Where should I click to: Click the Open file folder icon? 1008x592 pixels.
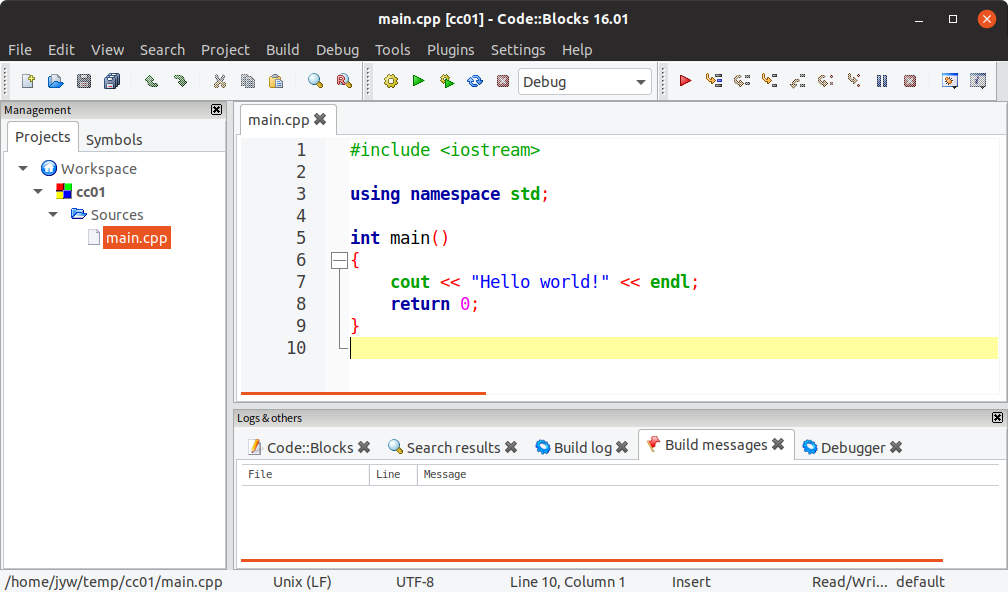[56, 82]
